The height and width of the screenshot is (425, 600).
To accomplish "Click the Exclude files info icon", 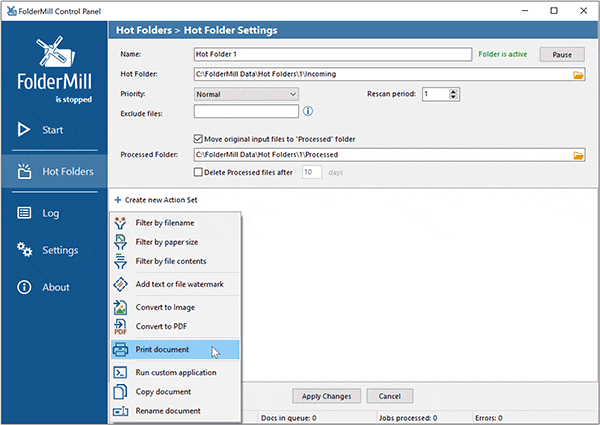I will (308, 111).
